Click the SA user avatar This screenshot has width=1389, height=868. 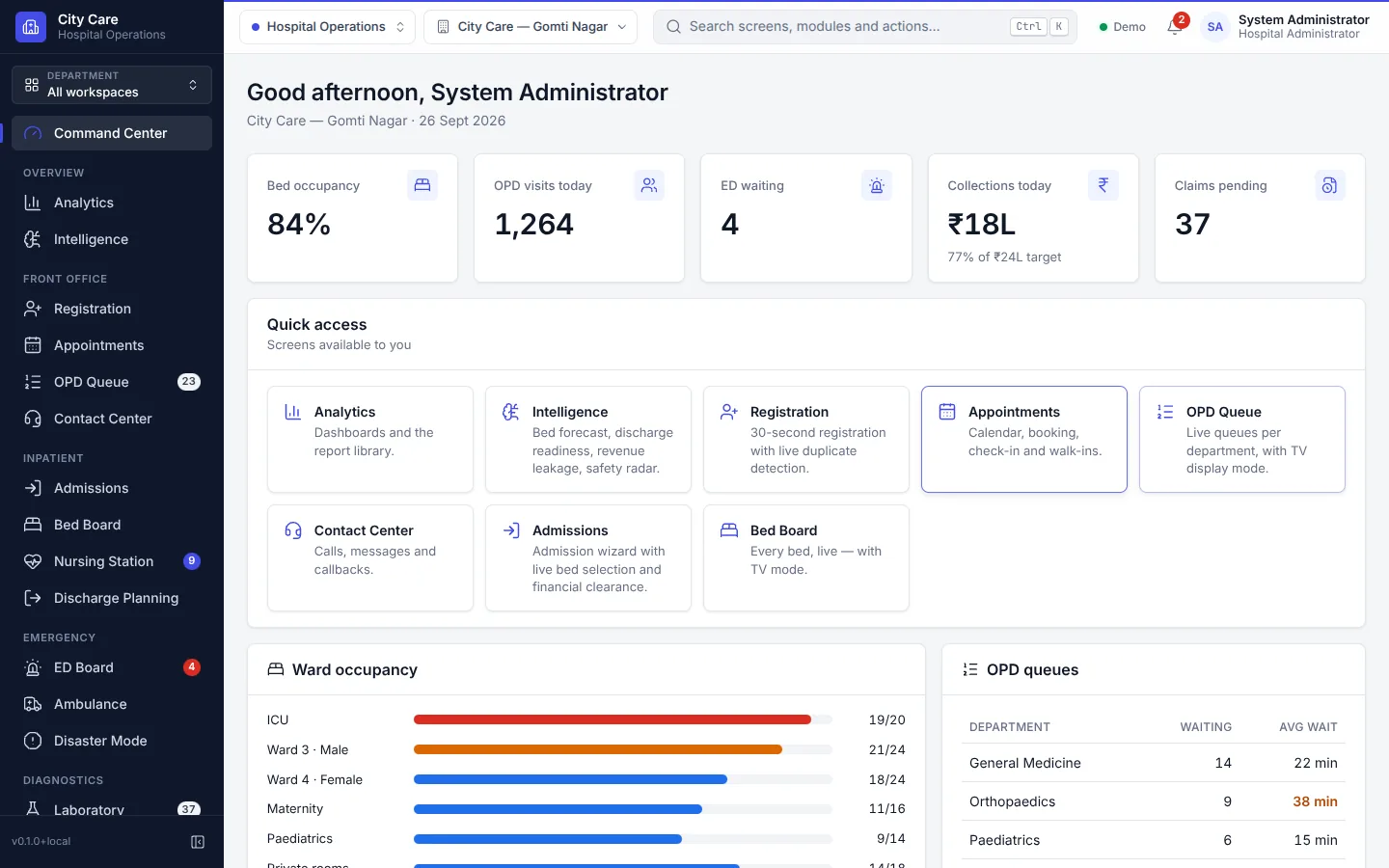point(1215,27)
